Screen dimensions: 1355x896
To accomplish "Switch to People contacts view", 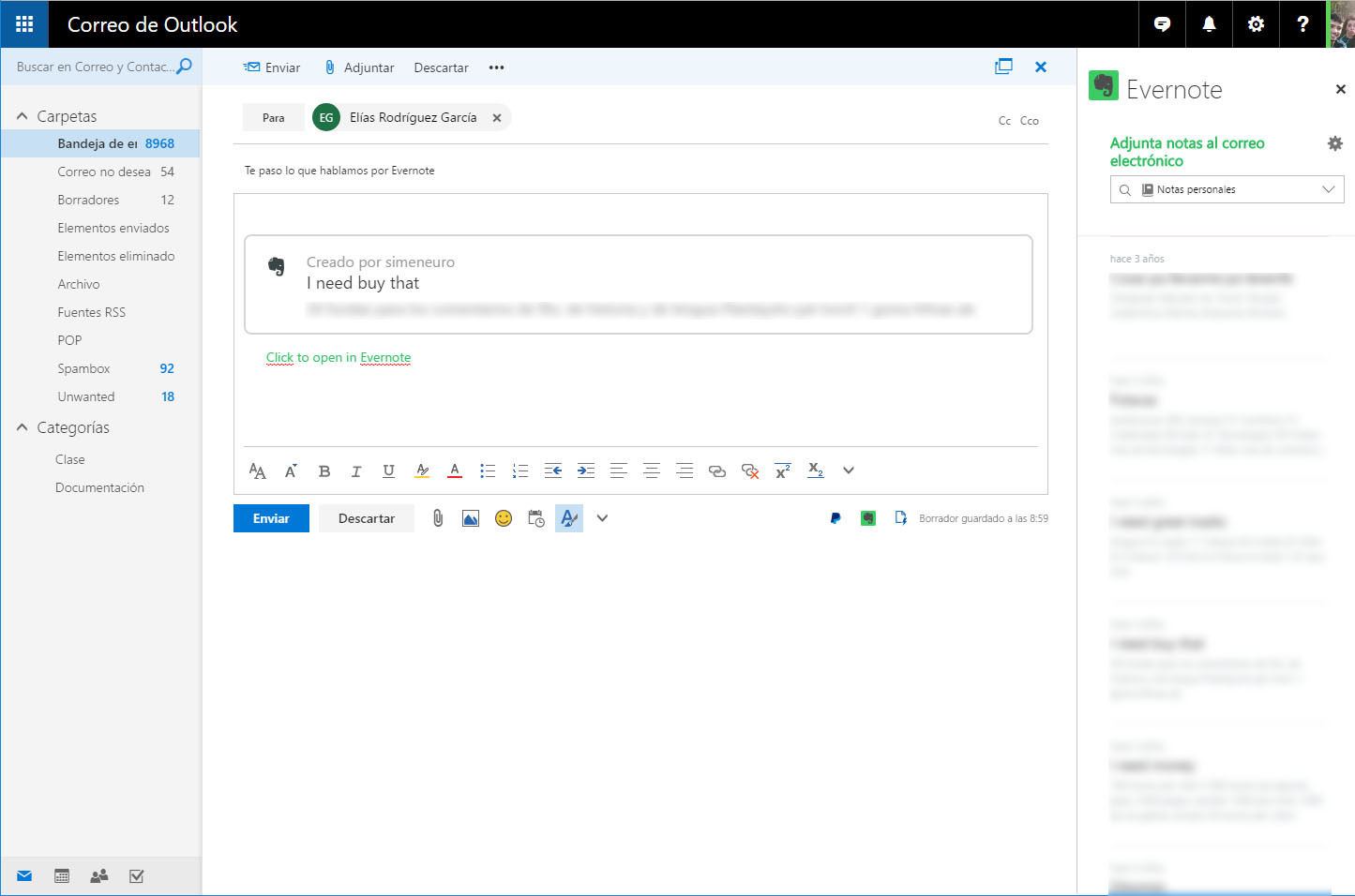I will tap(99, 876).
